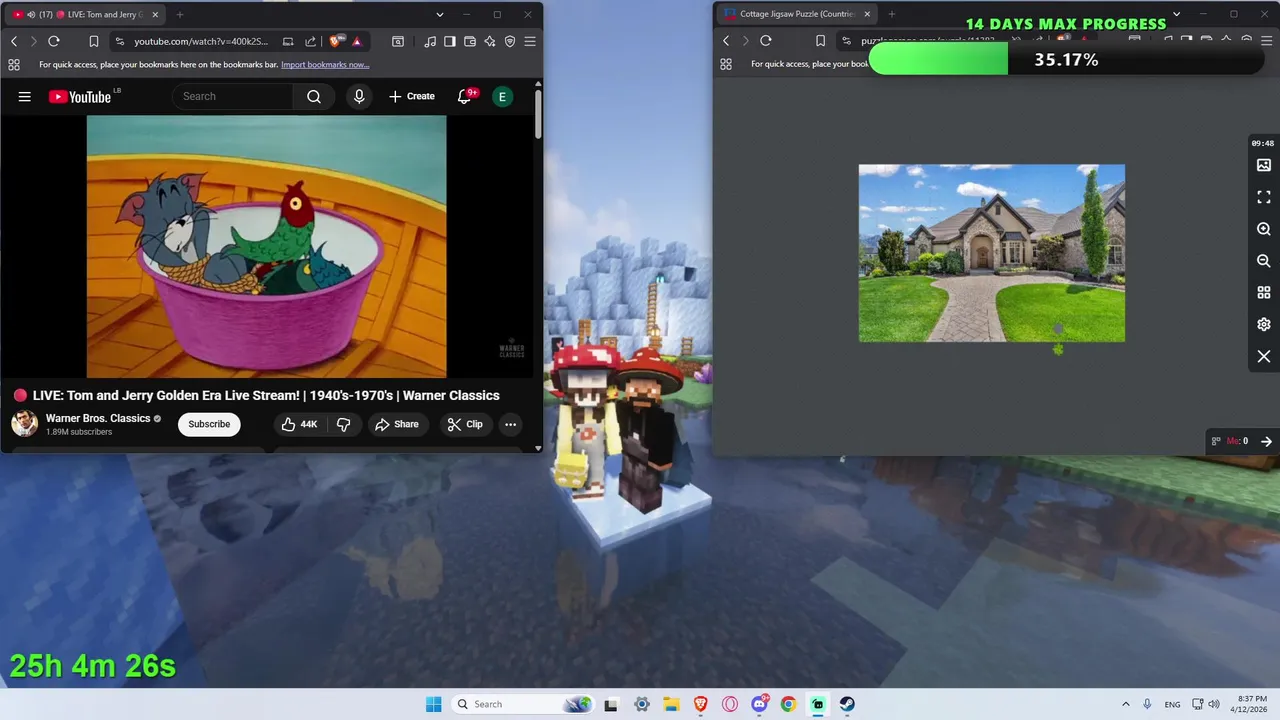Viewport: 1280px width, 720px height.
Task: Open File Explorer from the taskbar
Action: (x=671, y=704)
